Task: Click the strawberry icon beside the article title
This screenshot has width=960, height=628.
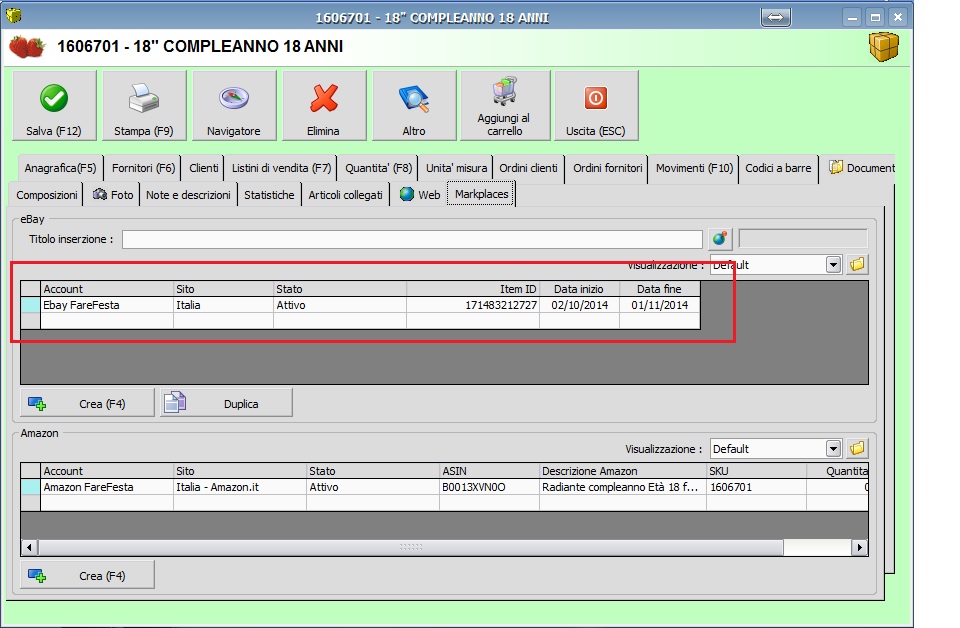Action: pos(27,47)
